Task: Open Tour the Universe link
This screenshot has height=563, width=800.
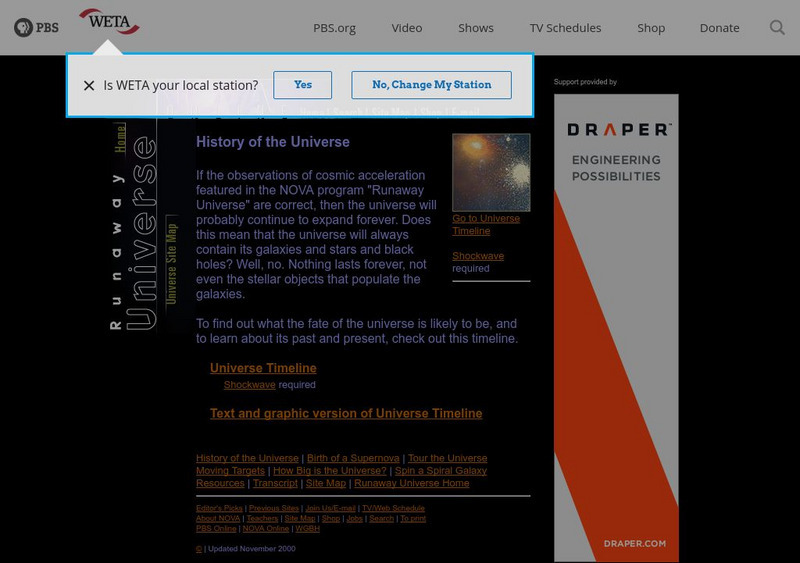Action: pyautogui.click(x=447, y=458)
